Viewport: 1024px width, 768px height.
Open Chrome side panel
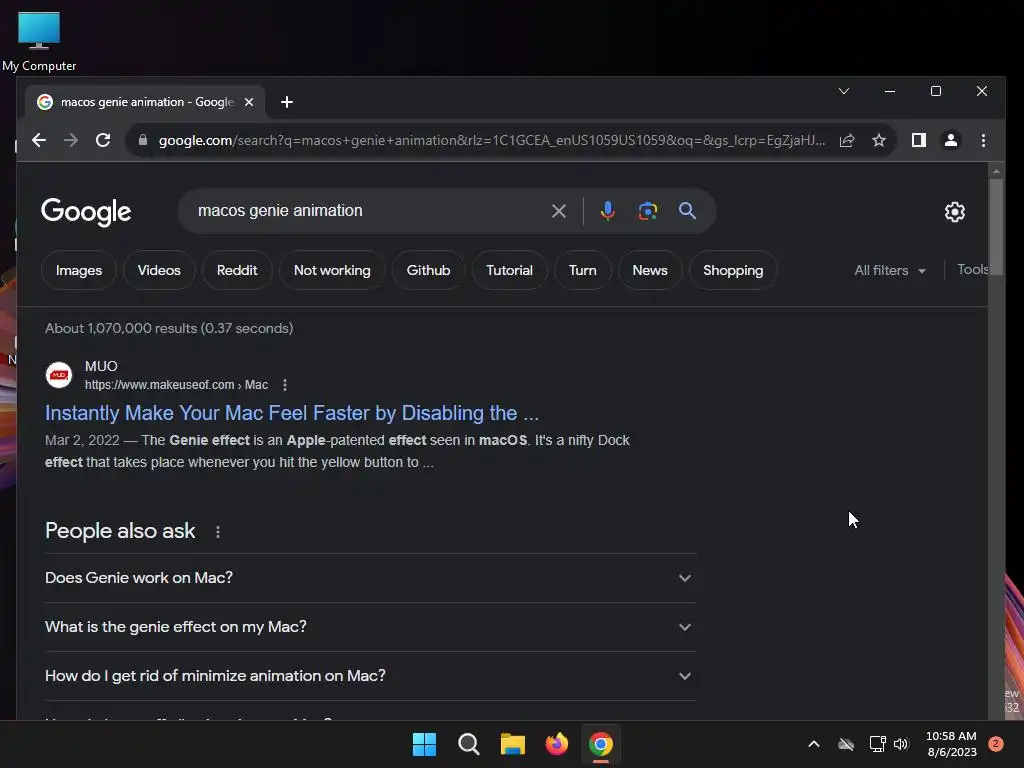tap(919, 140)
